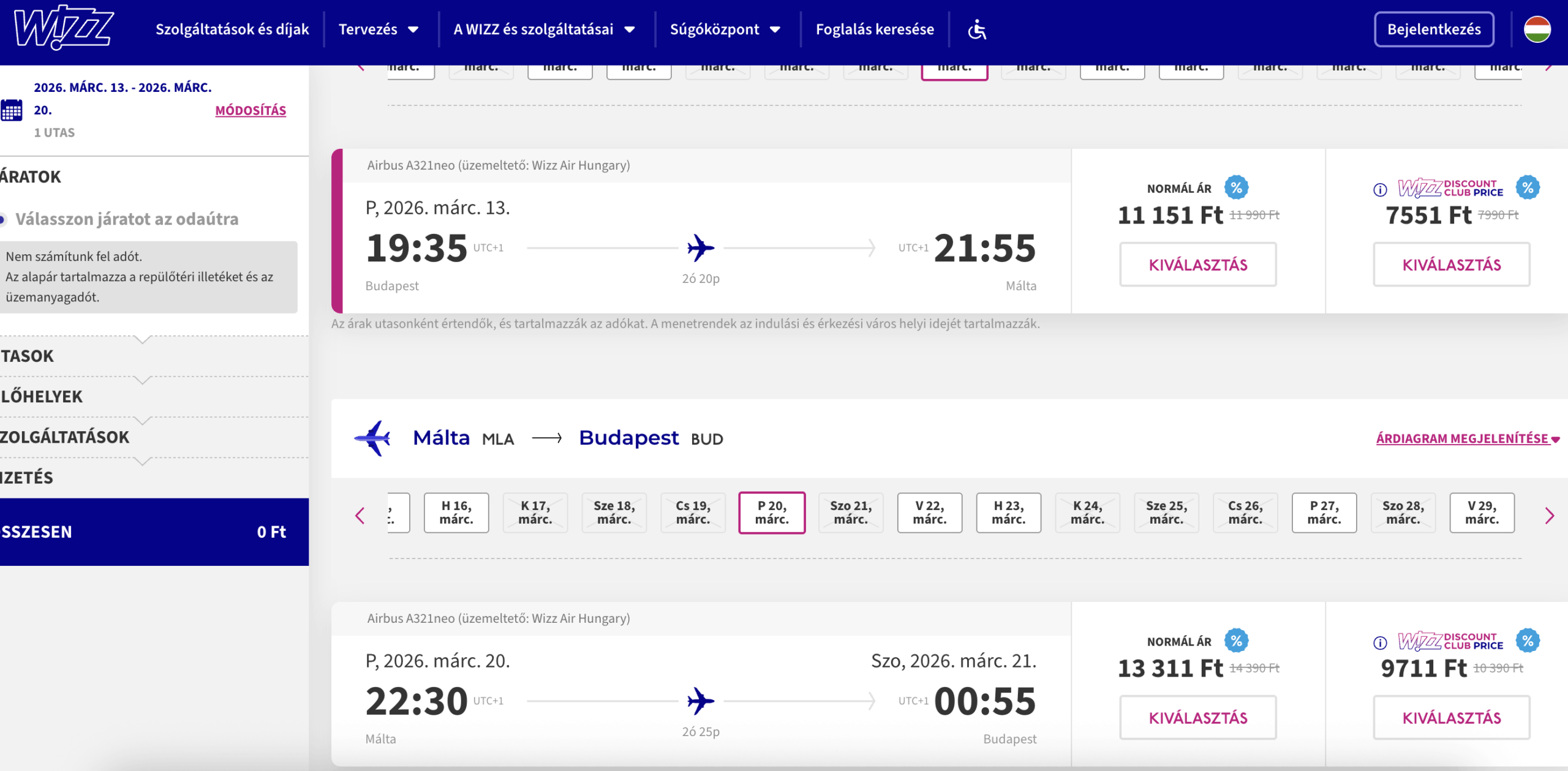
Task: Open Szolgáltatások és díjak menu item
Action: pos(232,29)
